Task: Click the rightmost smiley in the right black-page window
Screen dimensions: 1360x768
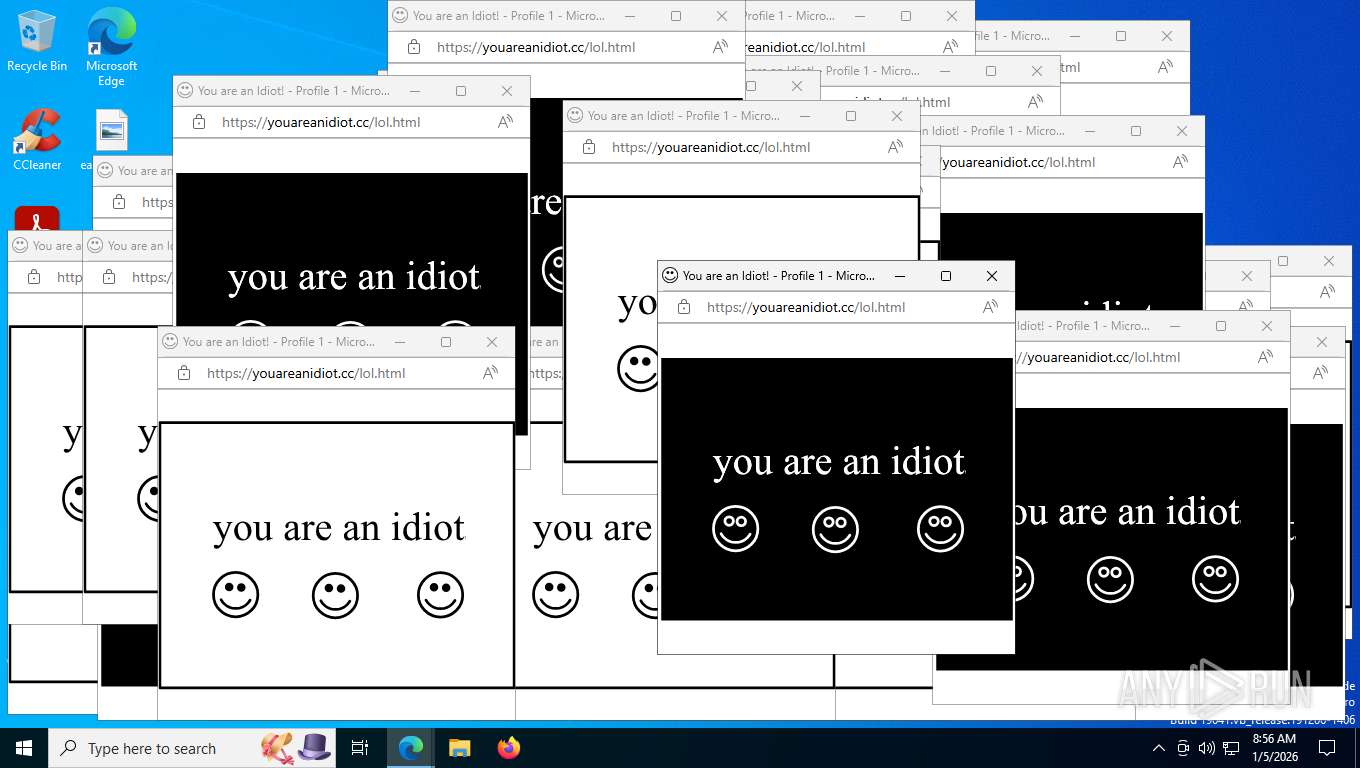Action: (1216, 579)
